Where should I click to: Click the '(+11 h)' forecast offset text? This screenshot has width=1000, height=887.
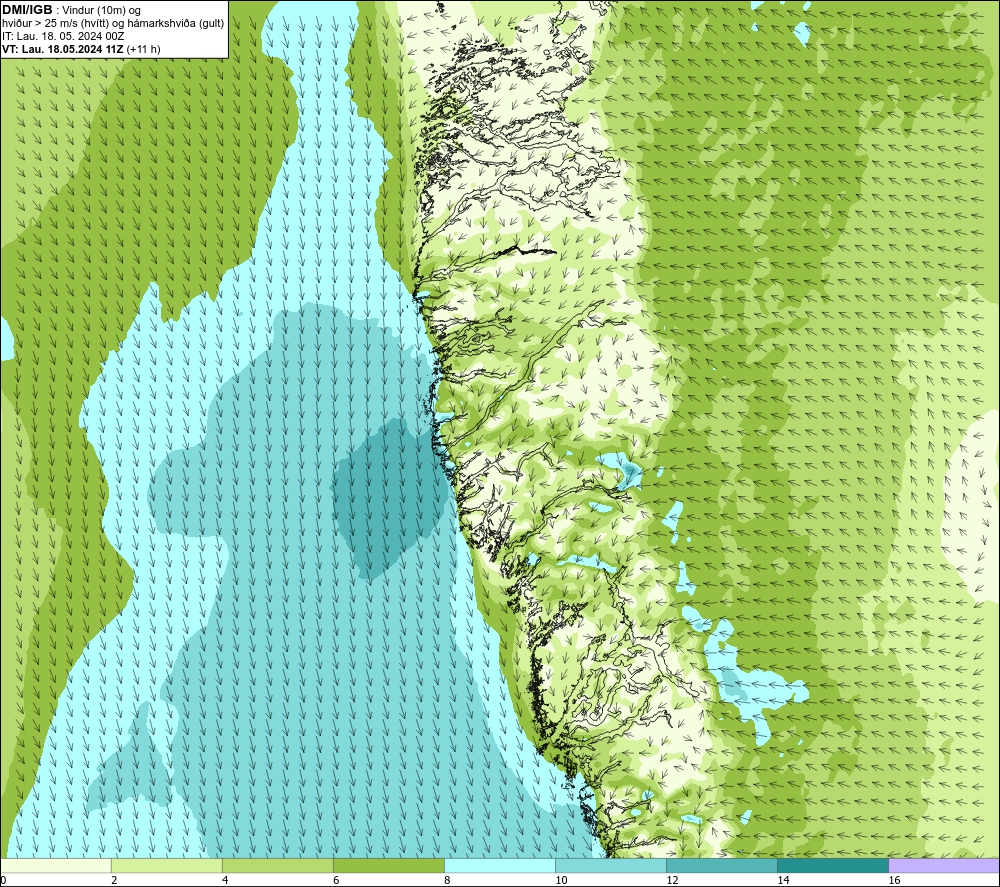[143, 48]
